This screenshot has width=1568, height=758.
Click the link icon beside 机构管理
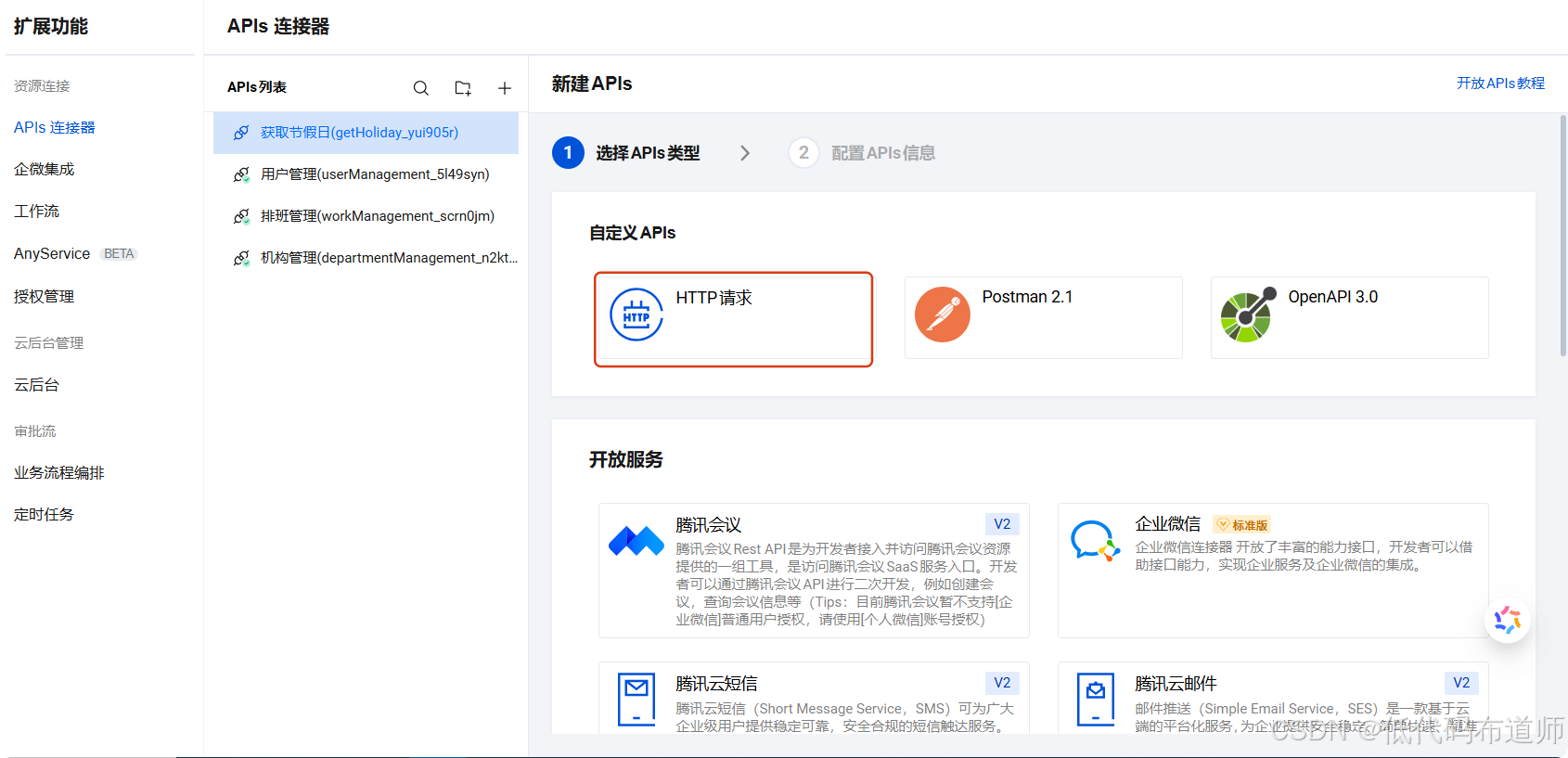[x=241, y=258]
